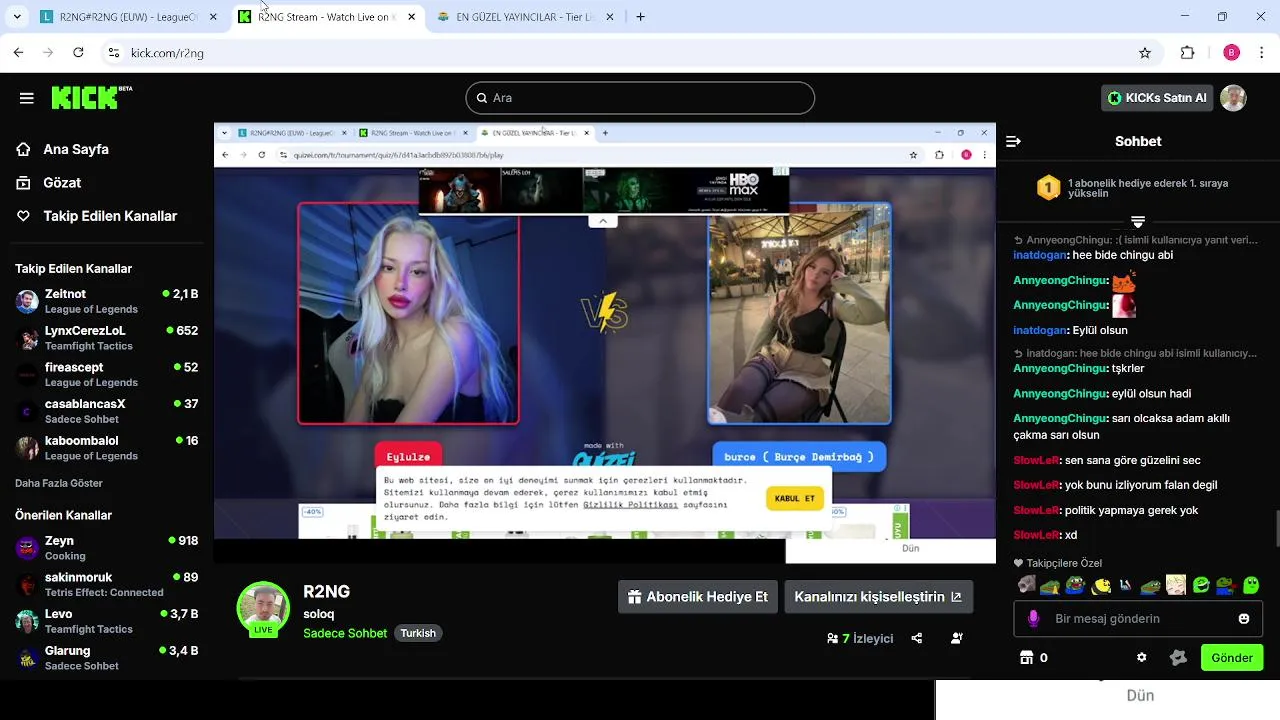This screenshot has height=720, width=1280.
Task: Select the bee emote
Action: click(1101, 585)
